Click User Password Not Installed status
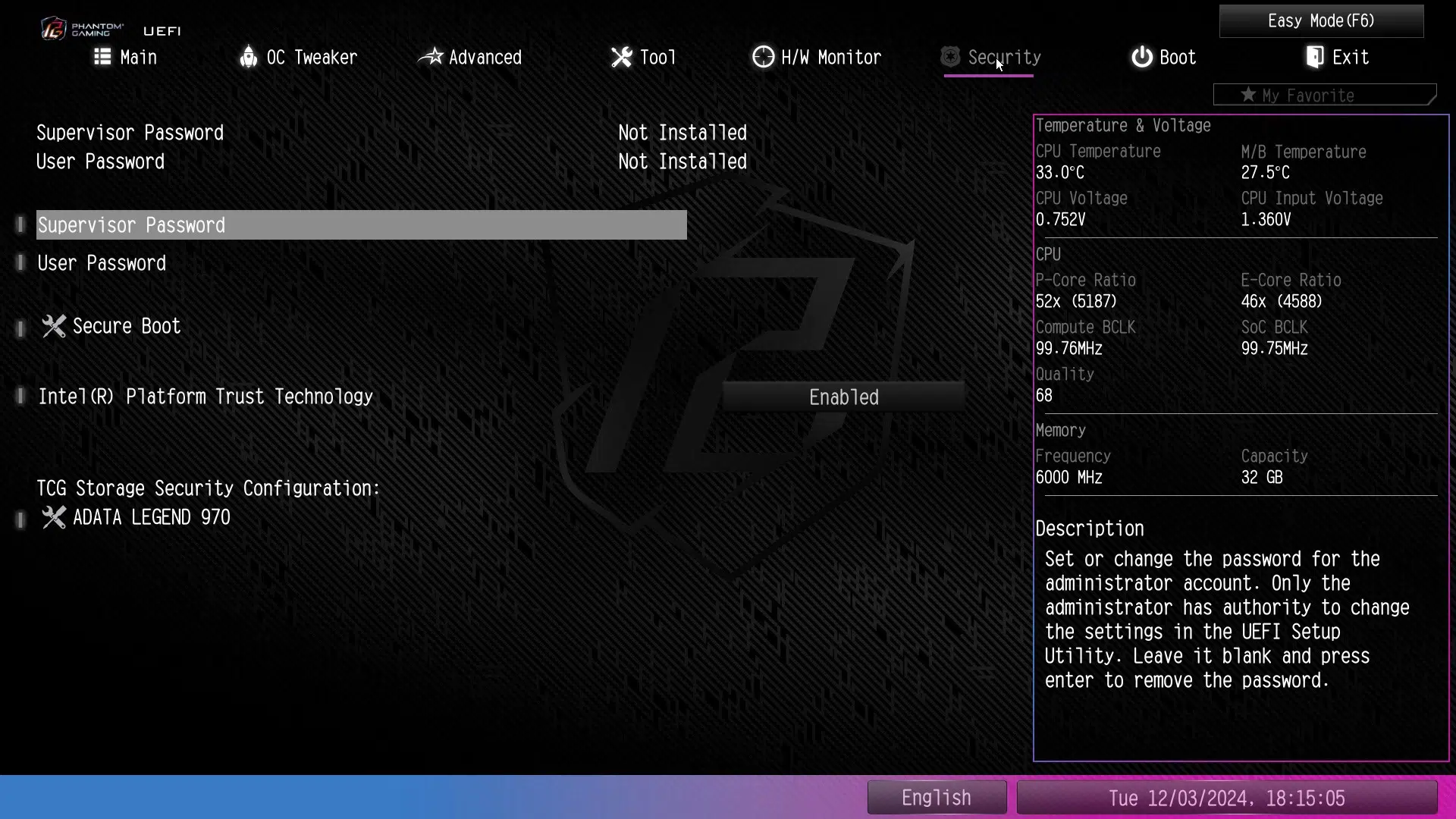Screen dimensions: 1456x819 682,162
